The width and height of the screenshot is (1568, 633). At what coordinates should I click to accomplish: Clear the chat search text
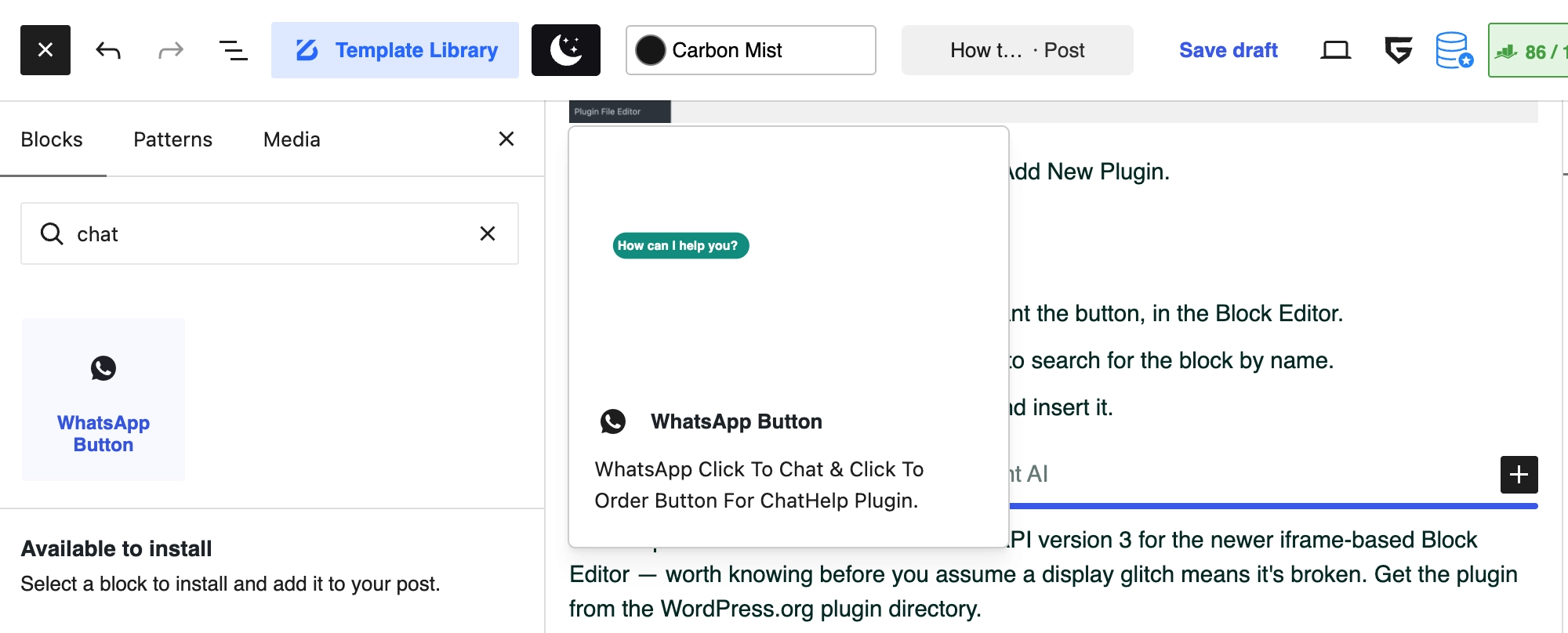488,233
